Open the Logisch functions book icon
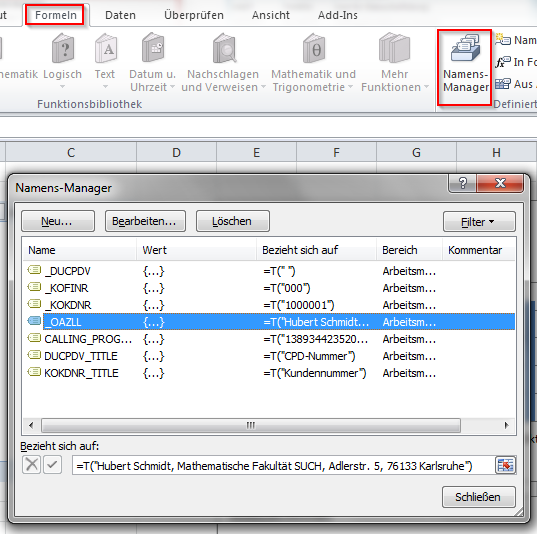Image resolution: width=537 pixels, height=534 pixels. 63,48
